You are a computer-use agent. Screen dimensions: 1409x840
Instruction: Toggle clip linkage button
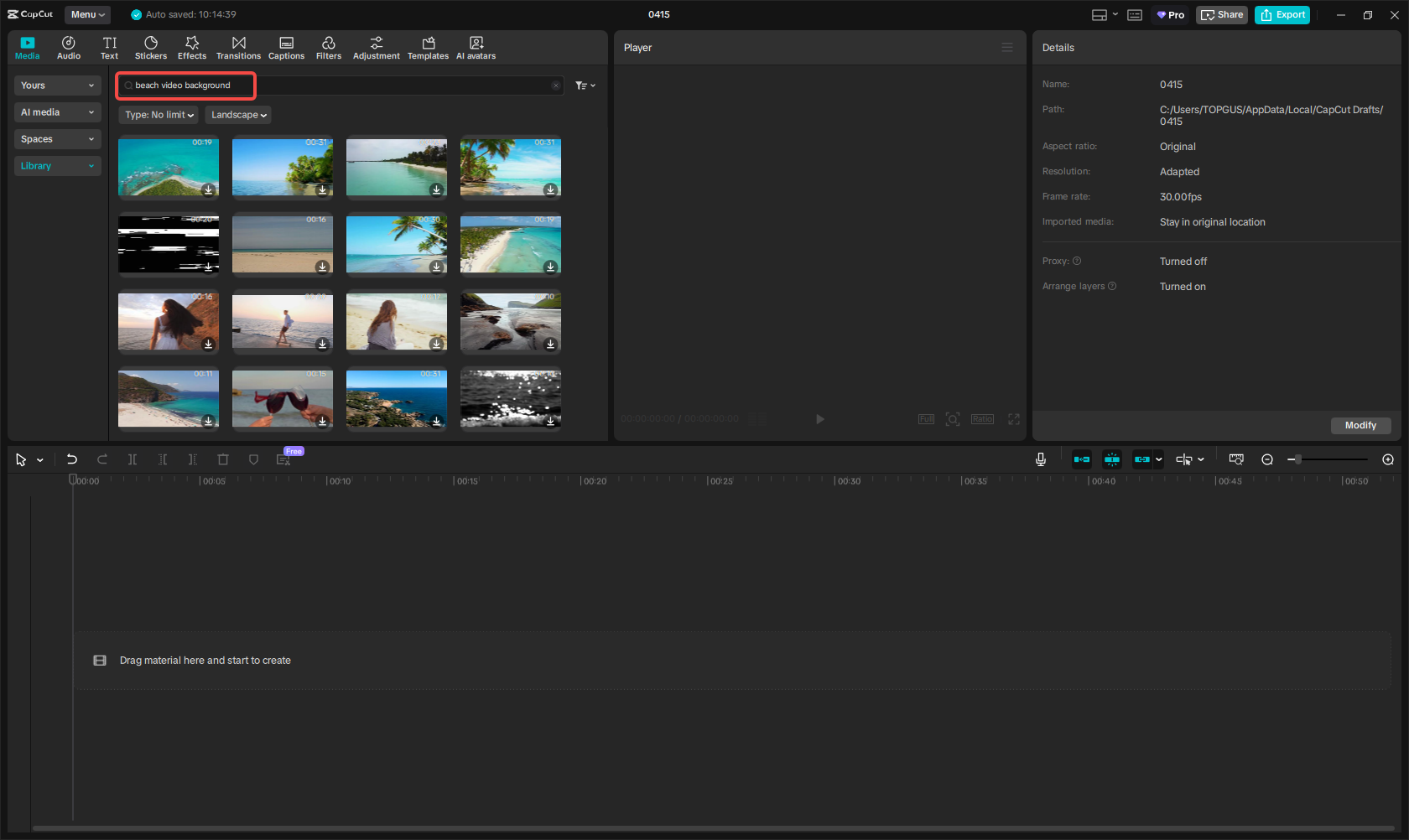pyautogui.click(x=1141, y=459)
